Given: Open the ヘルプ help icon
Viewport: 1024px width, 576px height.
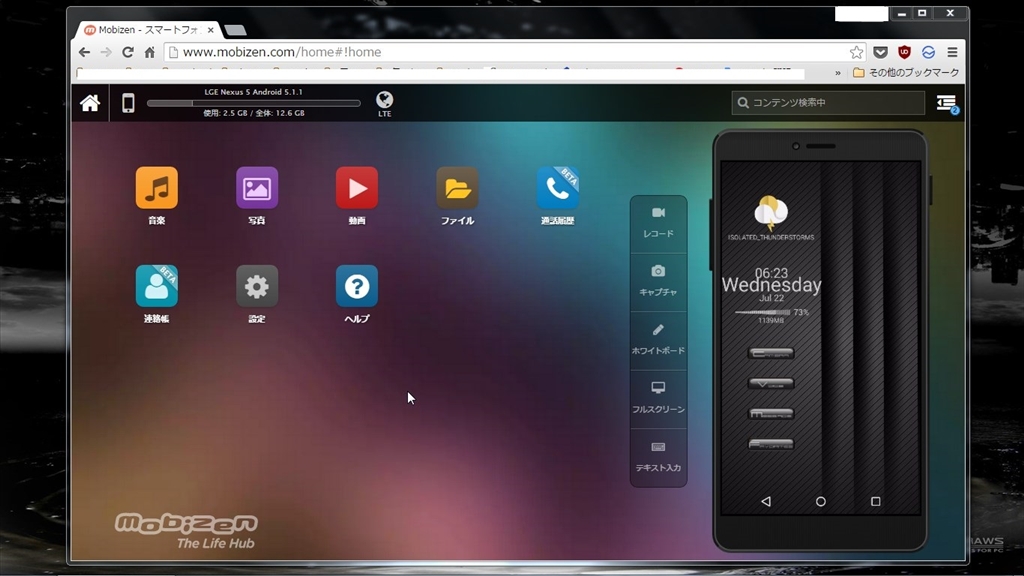Looking at the screenshot, I should (x=357, y=286).
